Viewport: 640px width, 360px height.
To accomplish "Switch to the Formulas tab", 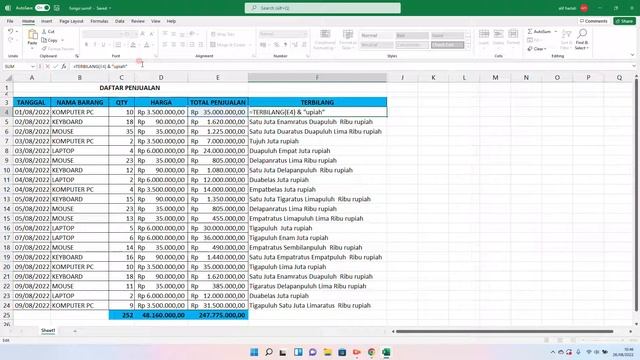I will [99, 21].
